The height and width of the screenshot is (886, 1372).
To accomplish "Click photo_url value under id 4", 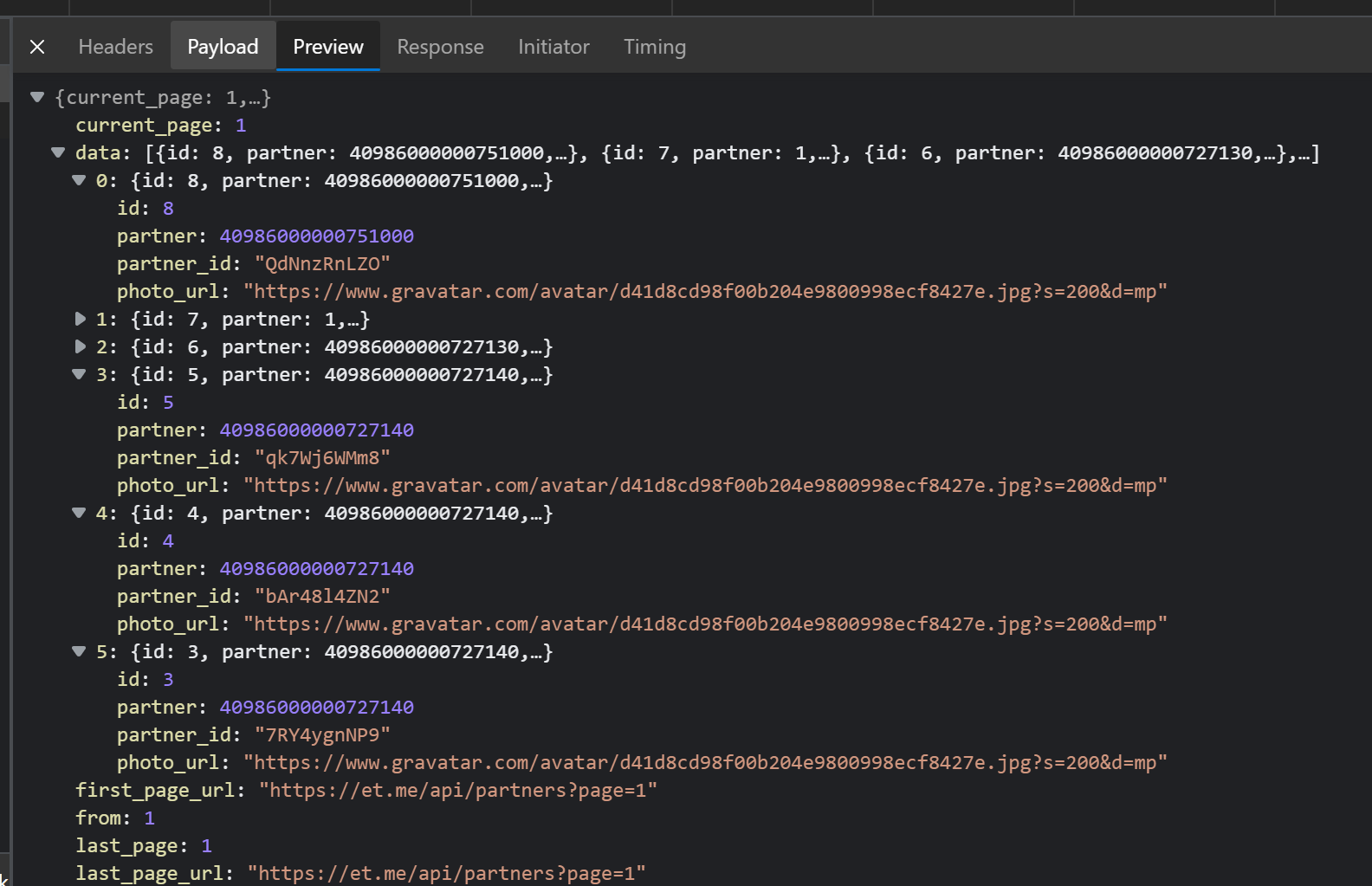I will 705,624.
